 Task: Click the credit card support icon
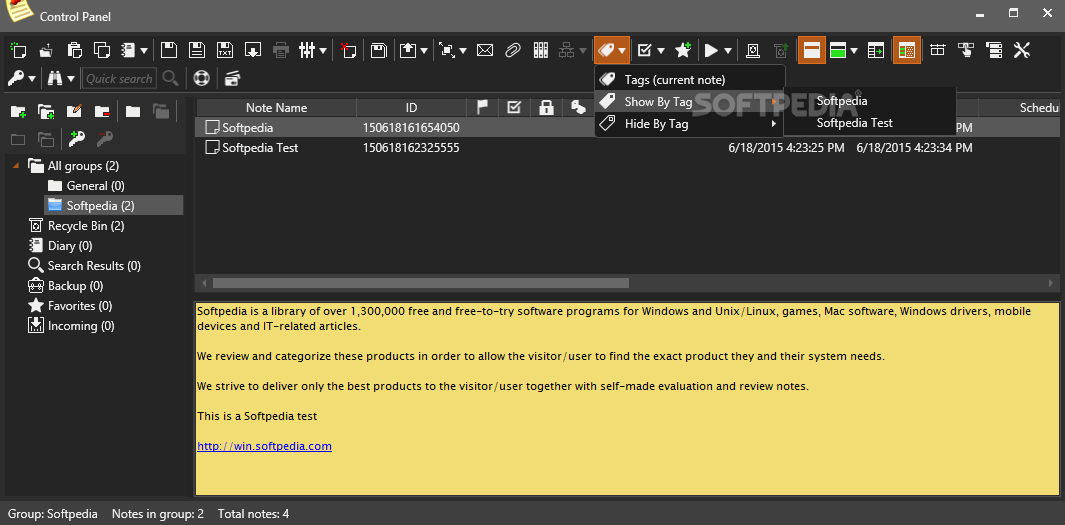click(233, 78)
